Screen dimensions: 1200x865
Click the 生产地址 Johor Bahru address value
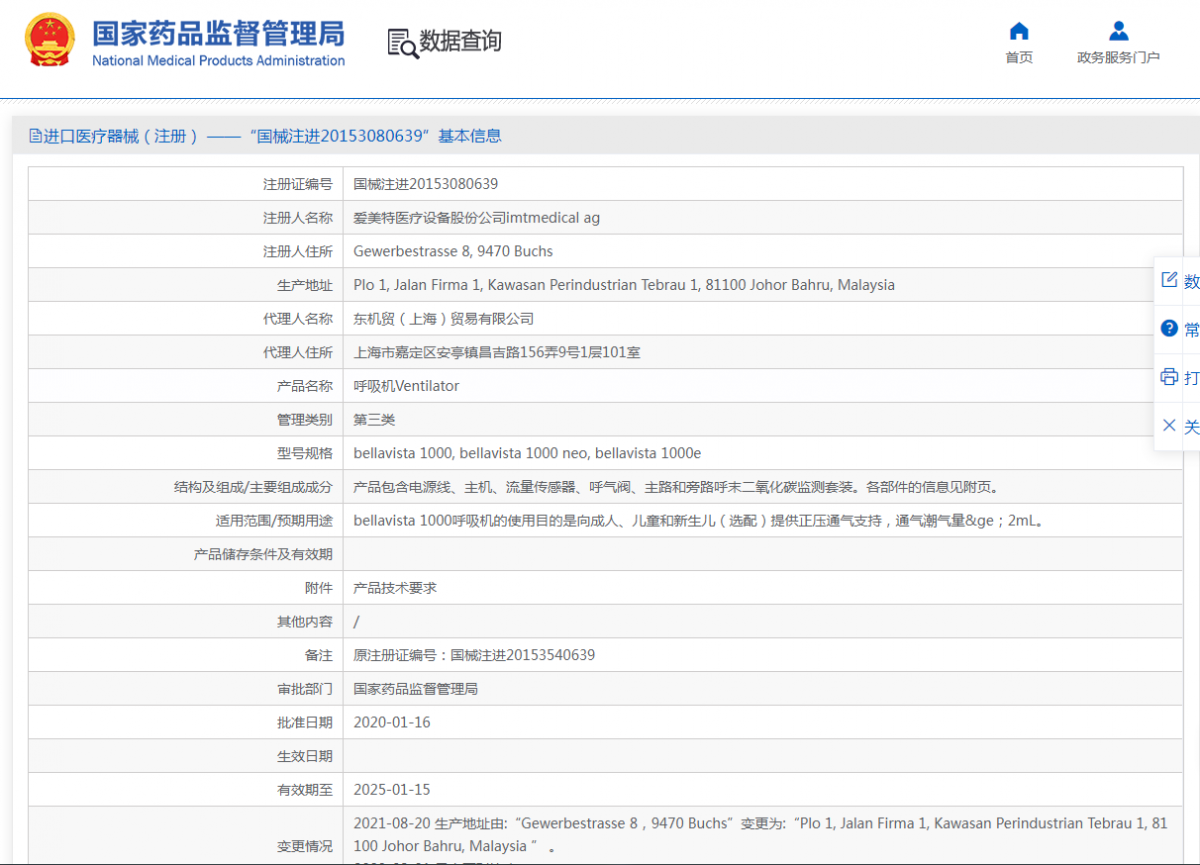624,285
